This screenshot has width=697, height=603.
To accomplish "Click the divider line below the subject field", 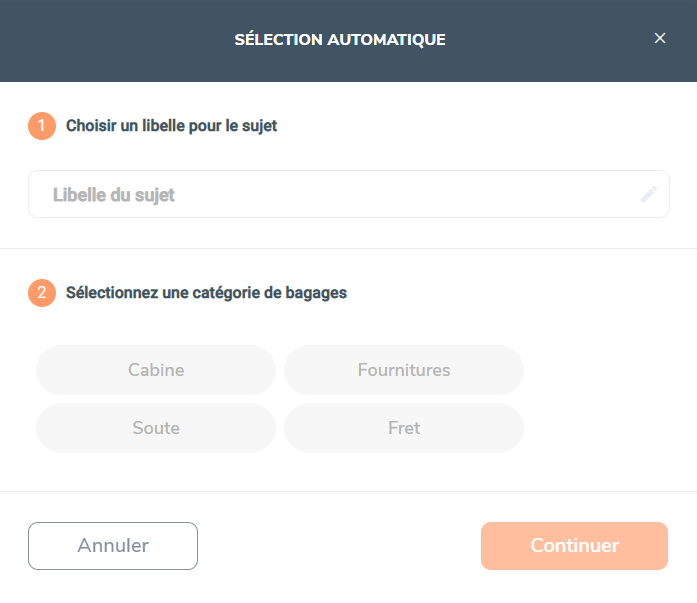I will coord(348,248).
